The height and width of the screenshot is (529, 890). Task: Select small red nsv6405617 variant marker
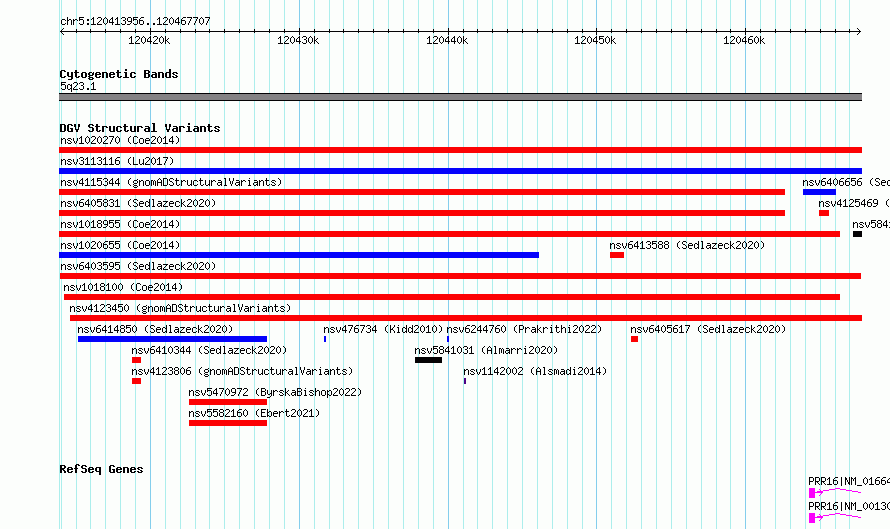coord(635,339)
